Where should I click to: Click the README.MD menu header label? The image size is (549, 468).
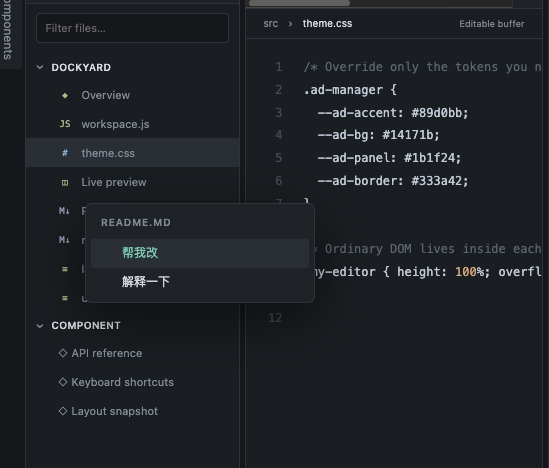click(136, 223)
